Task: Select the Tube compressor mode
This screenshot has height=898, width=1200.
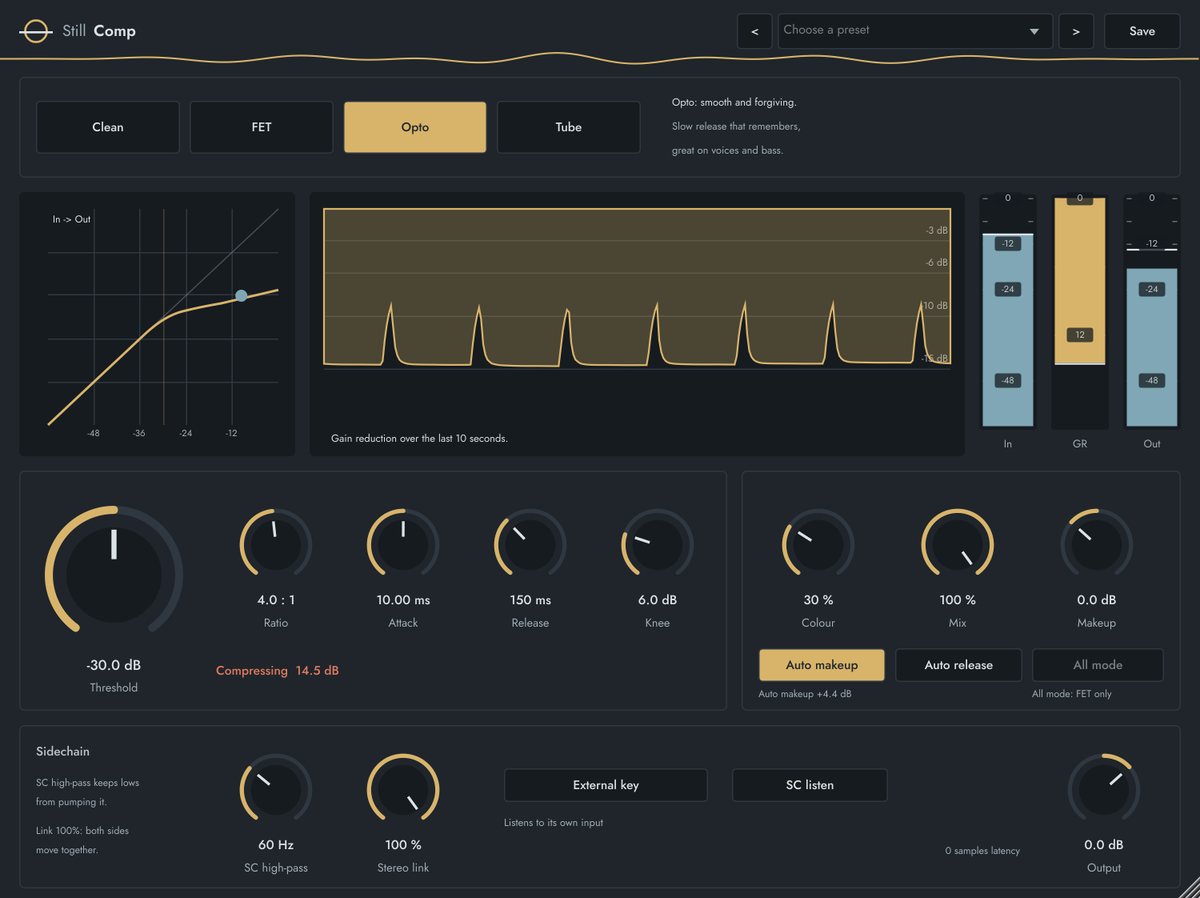Action: coord(568,127)
